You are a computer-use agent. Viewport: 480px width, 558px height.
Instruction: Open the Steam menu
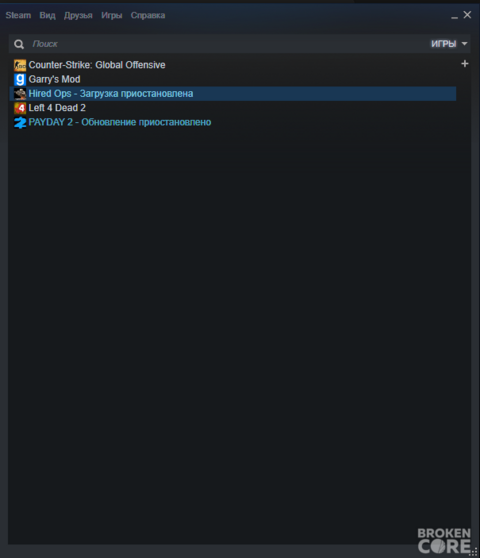click(18, 15)
